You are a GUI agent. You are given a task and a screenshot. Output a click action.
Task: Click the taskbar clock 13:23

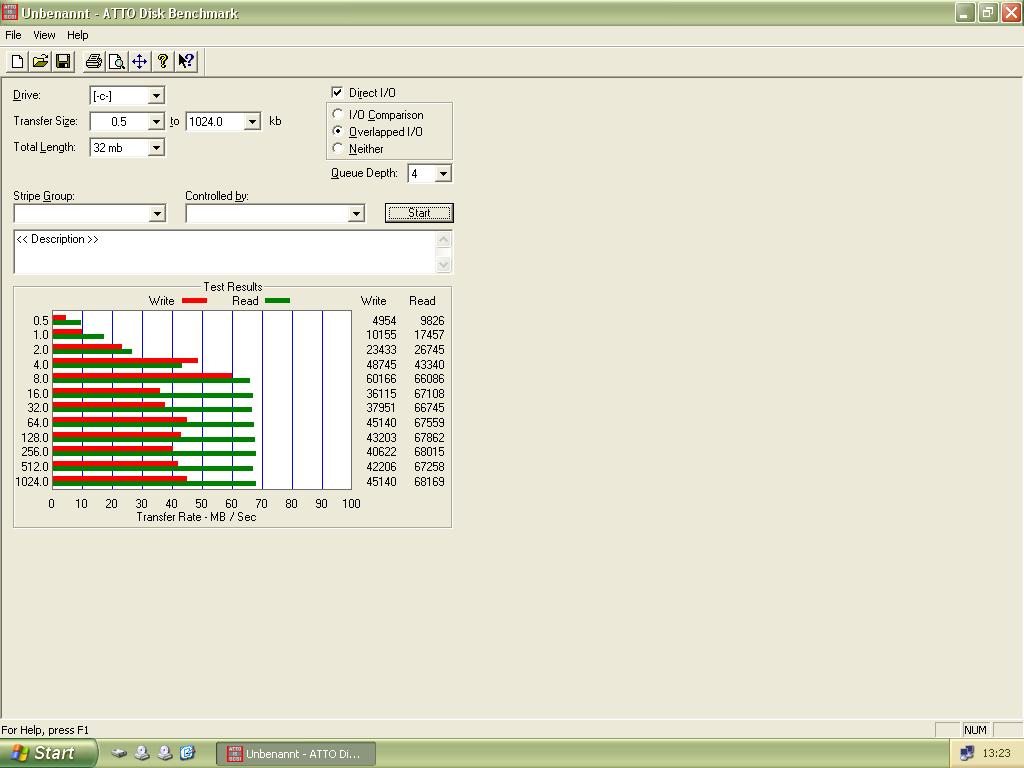coord(997,753)
